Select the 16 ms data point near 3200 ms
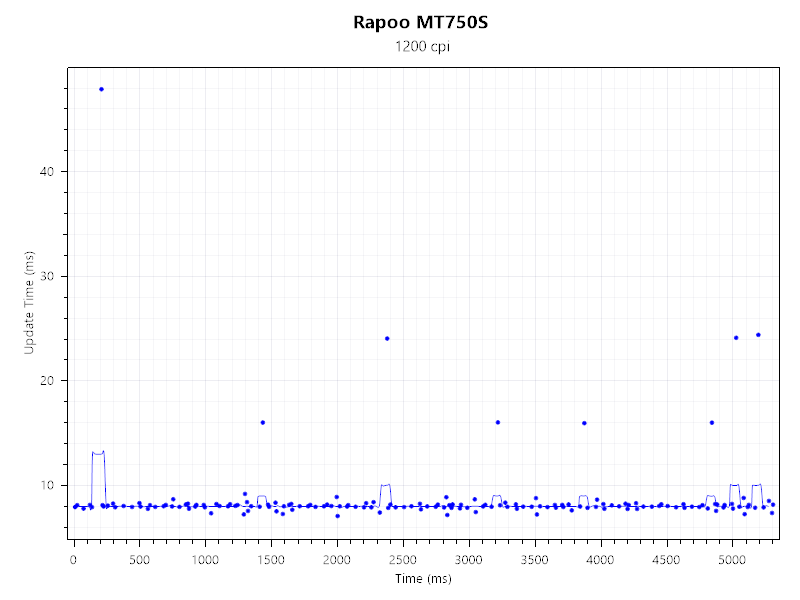The image size is (800, 600). (498, 422)
